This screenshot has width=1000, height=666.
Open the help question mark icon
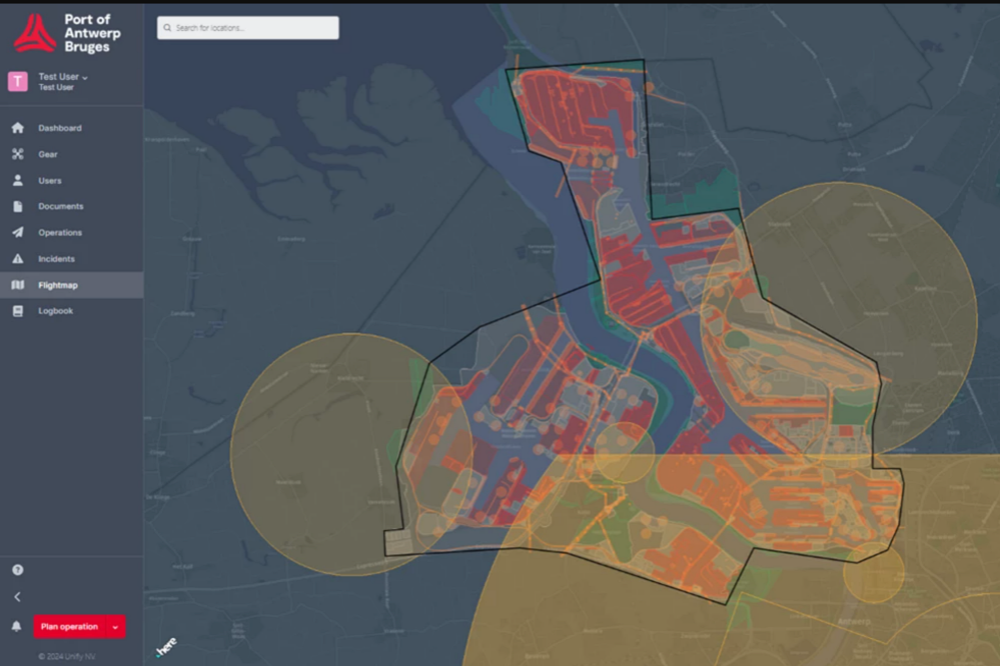[x=17, y=570]
